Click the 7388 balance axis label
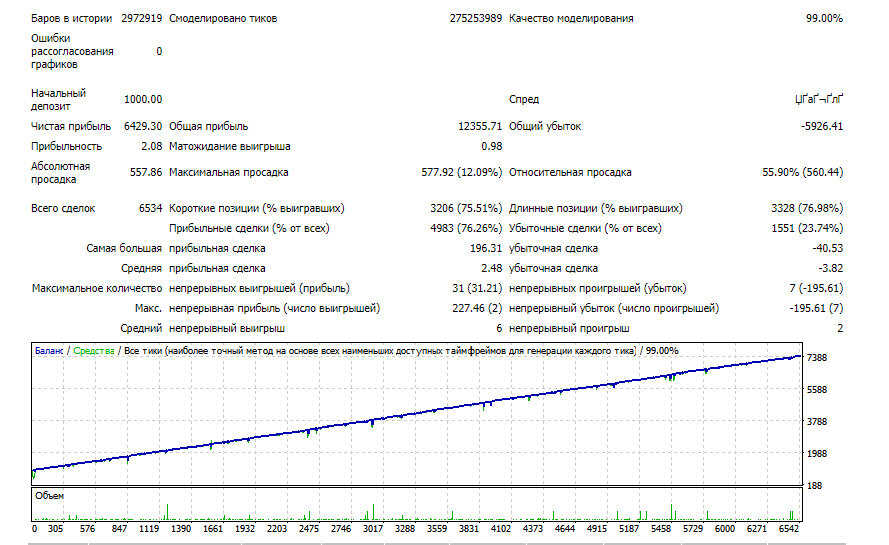The width and height of the screenshot is (889, 545). (x=816, y=358)
